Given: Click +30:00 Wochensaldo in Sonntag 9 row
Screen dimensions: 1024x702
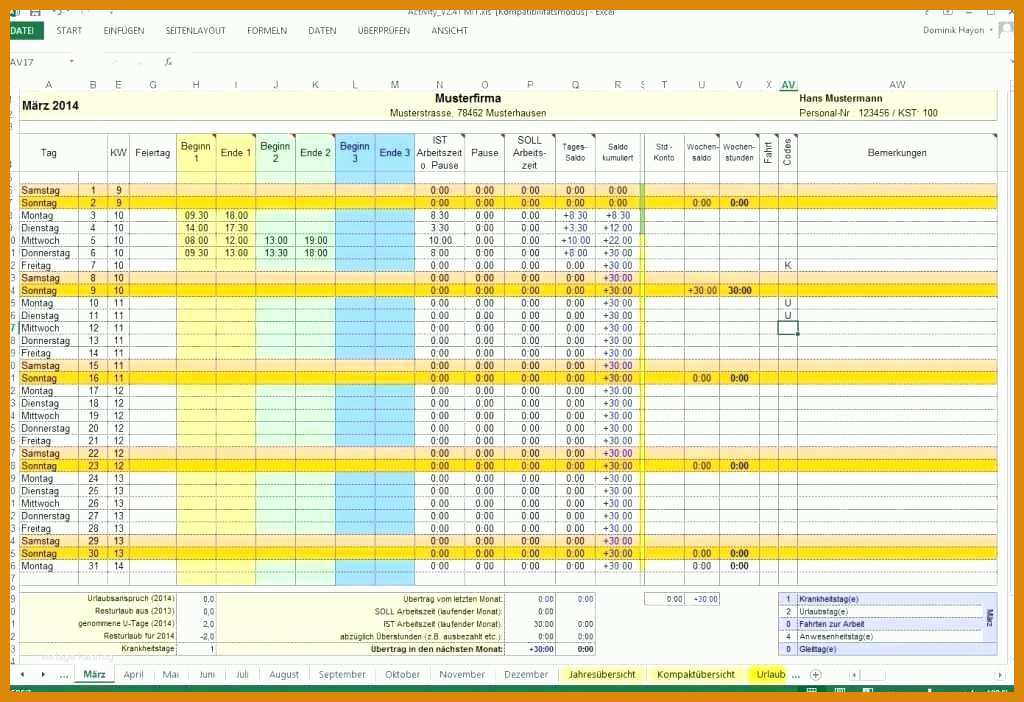Looking at the screenshot, I should pyautogui.click(x=702, y=291).
